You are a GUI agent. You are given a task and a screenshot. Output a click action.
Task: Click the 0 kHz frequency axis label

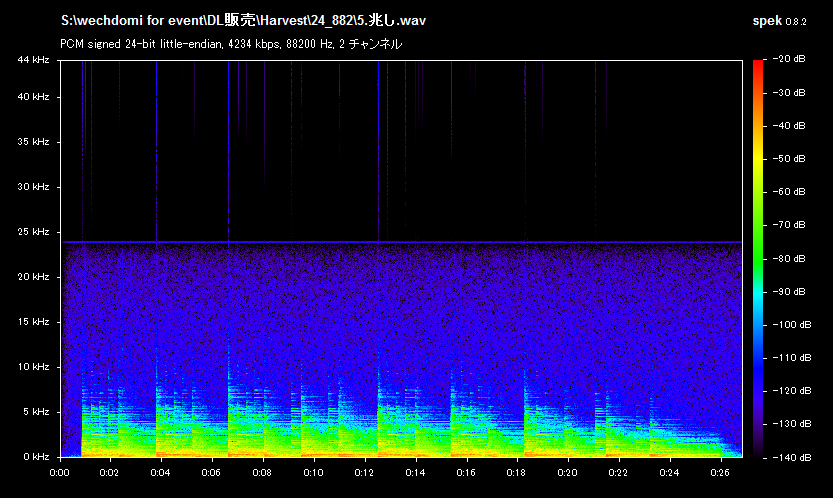(36, 457)
